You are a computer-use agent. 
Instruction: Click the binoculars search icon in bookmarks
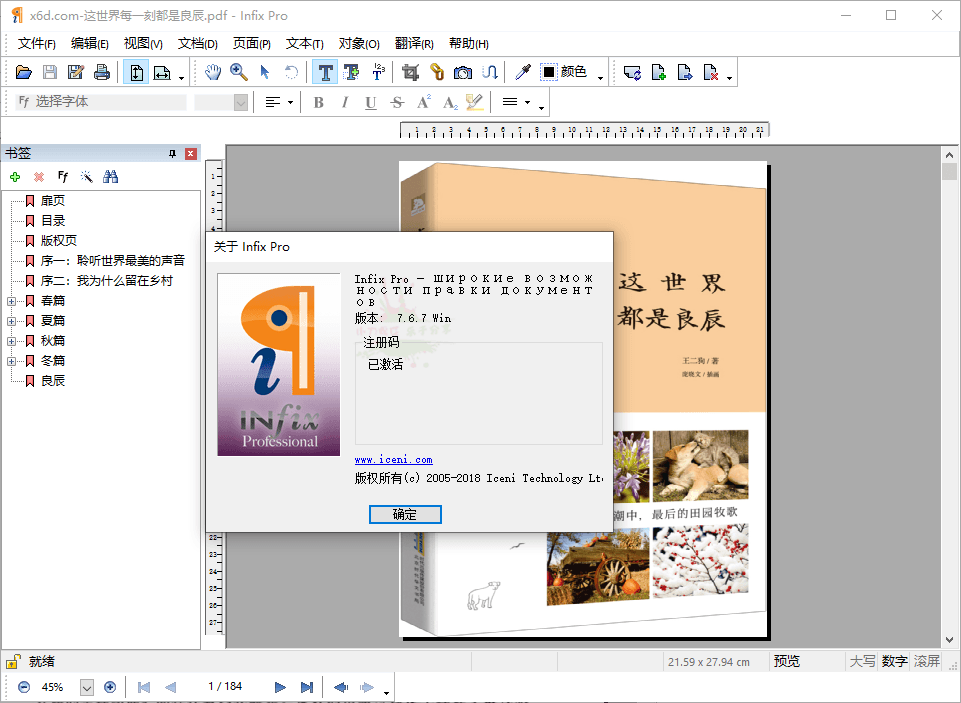click(111, 177)
